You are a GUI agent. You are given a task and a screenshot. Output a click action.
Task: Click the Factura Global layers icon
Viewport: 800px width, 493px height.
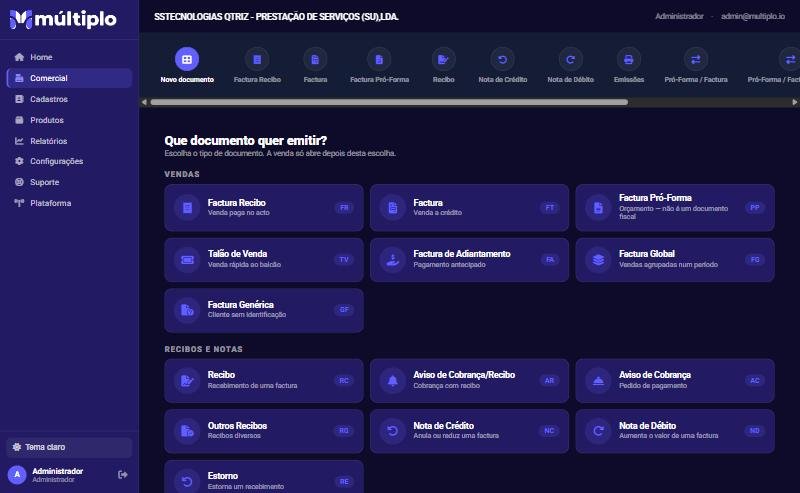pos(598,260)
